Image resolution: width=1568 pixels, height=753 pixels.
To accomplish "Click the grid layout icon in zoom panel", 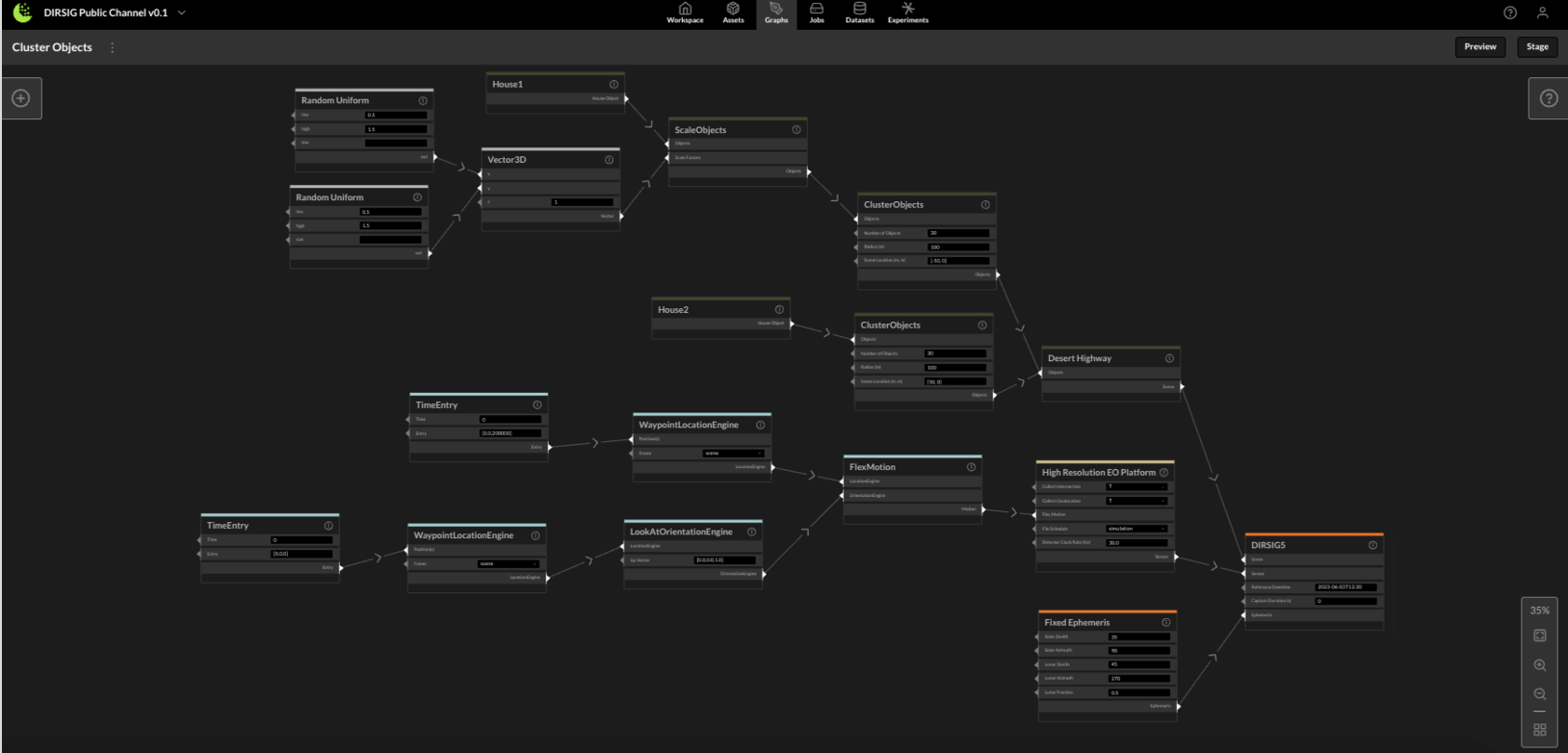I will [1539, 730].
